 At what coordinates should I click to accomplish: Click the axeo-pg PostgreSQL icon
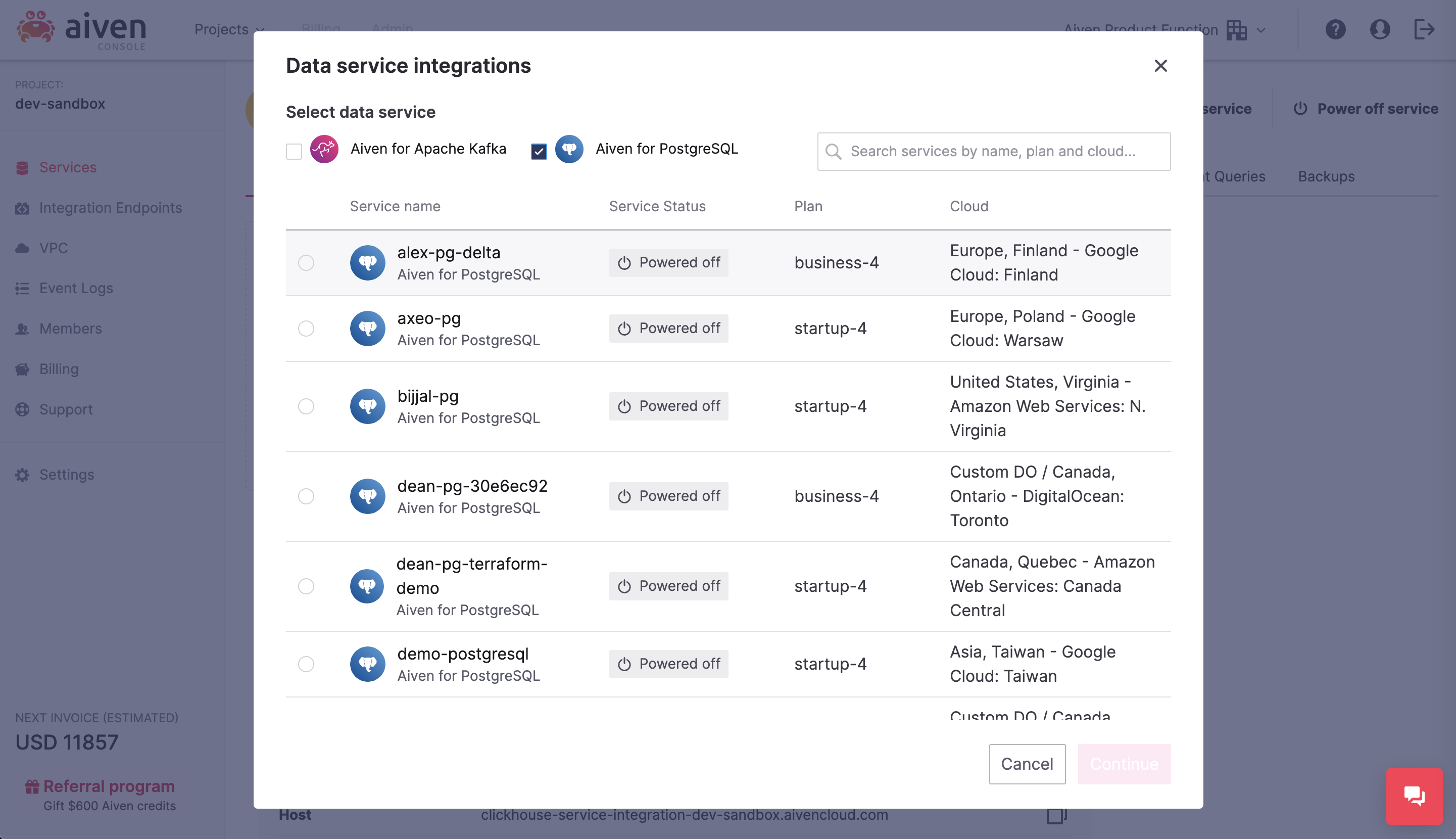click(367, 329)
